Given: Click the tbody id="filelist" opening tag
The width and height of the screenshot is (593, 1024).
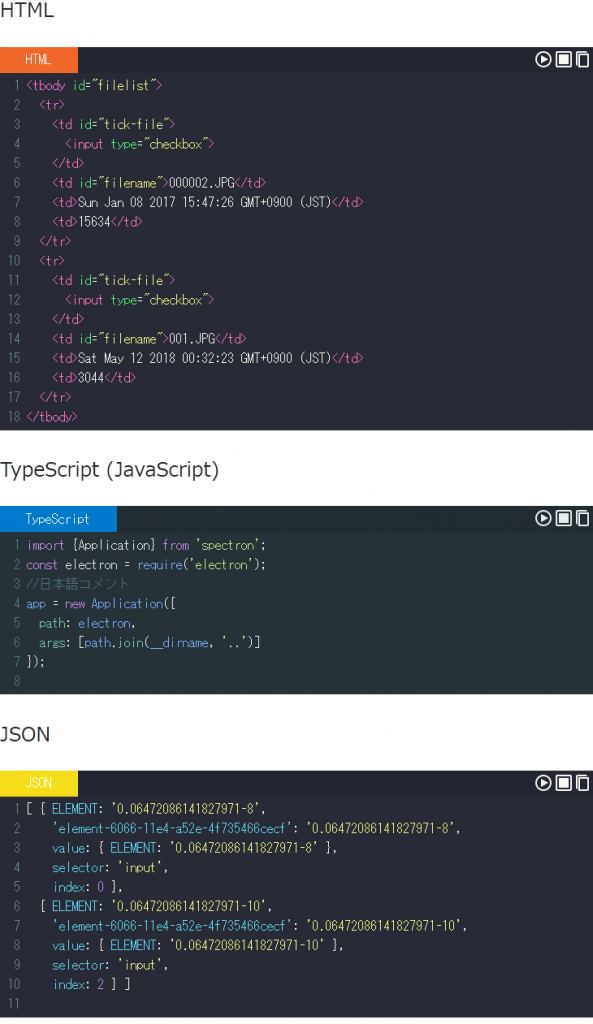Looking at the screenshot, I should click(x=94, y=85).
